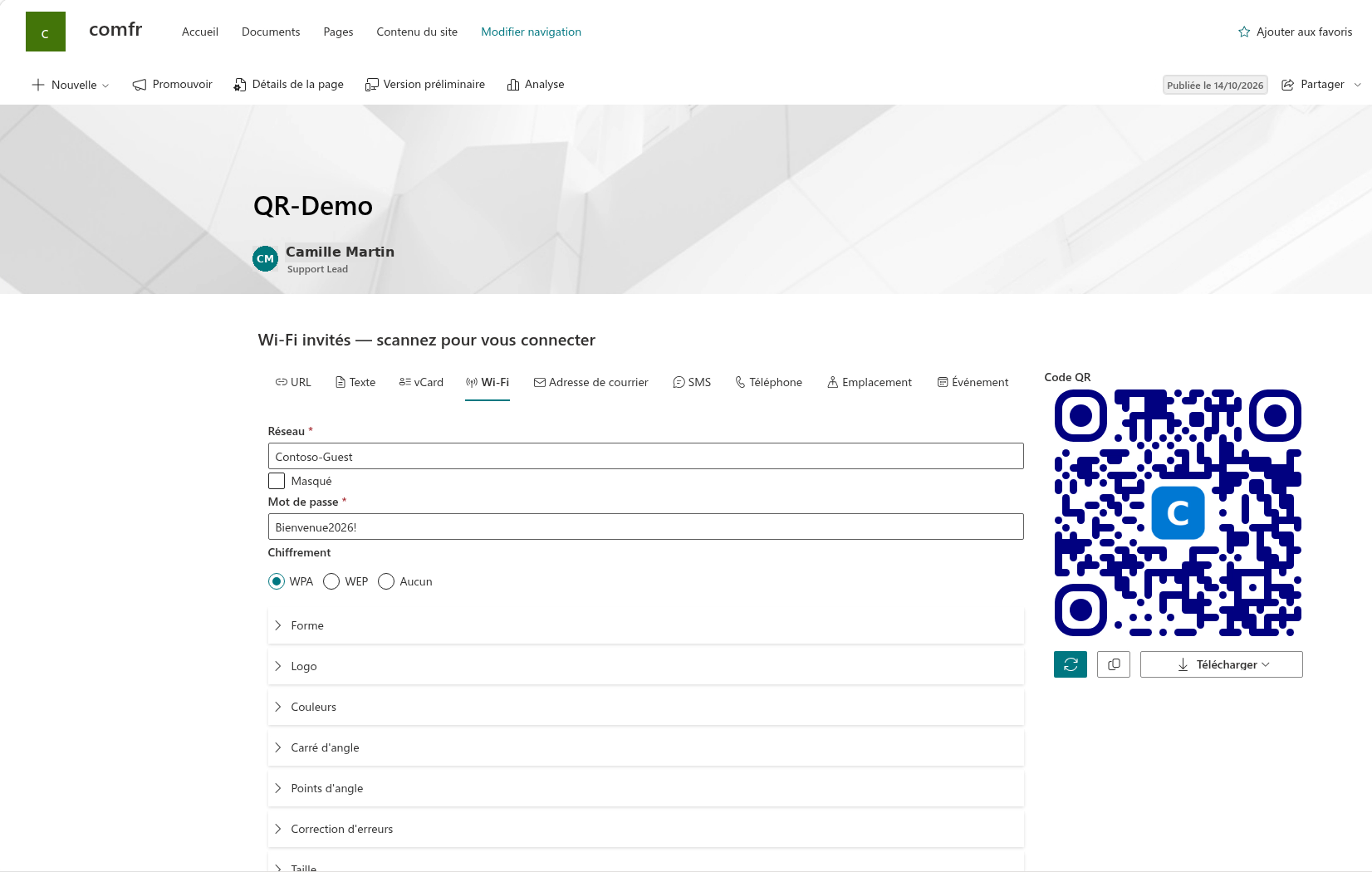Select the Aucun encryption option

[x=386, y=581]
